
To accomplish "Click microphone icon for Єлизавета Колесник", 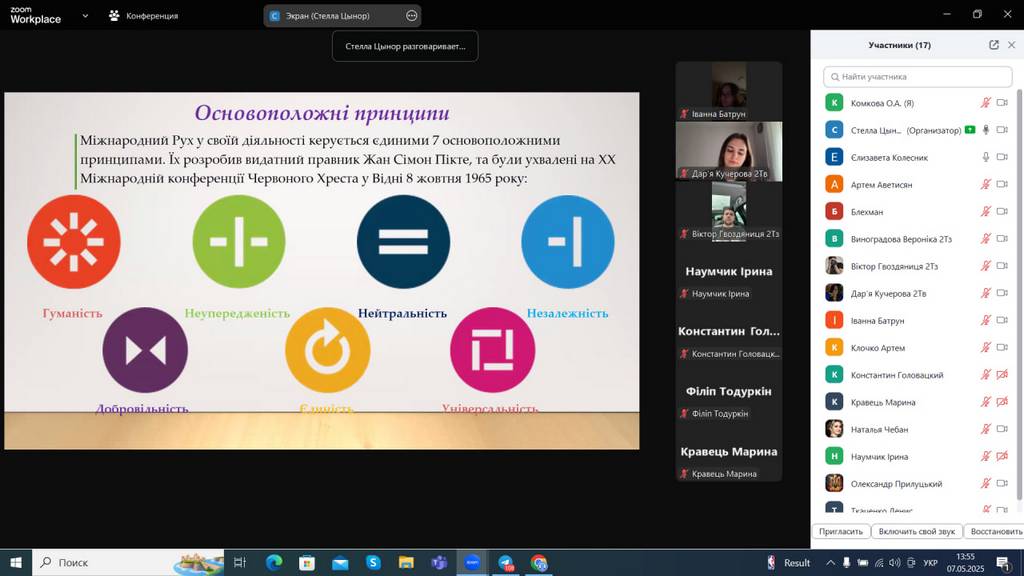I will click(x=985, y=157).
